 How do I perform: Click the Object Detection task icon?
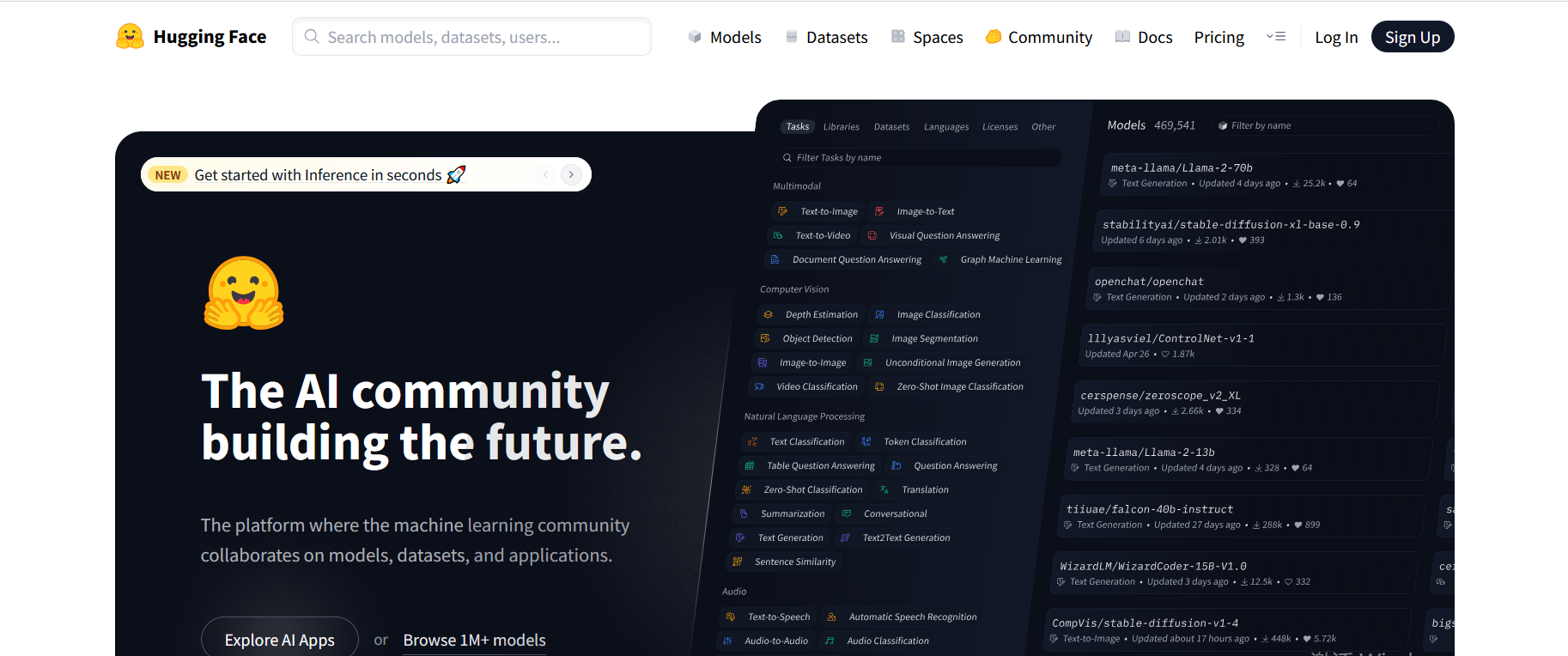(x=765, y=338)
